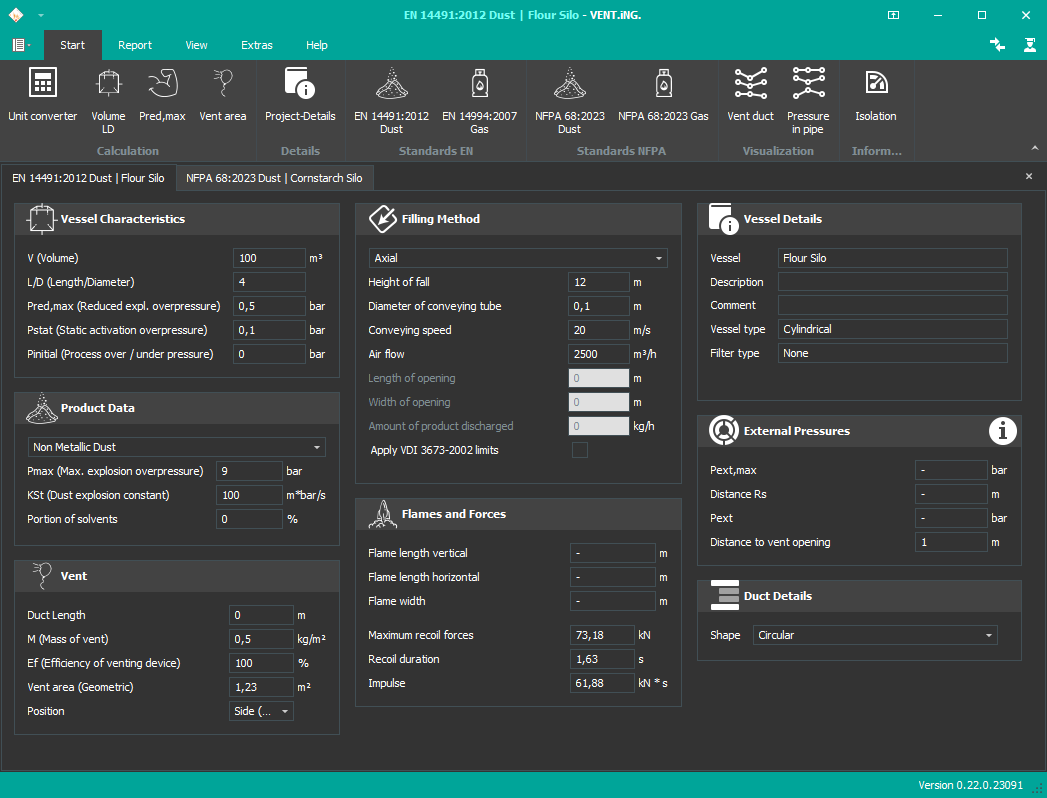
Task: Click the Volume LD calculation icon
Action: 108,95
